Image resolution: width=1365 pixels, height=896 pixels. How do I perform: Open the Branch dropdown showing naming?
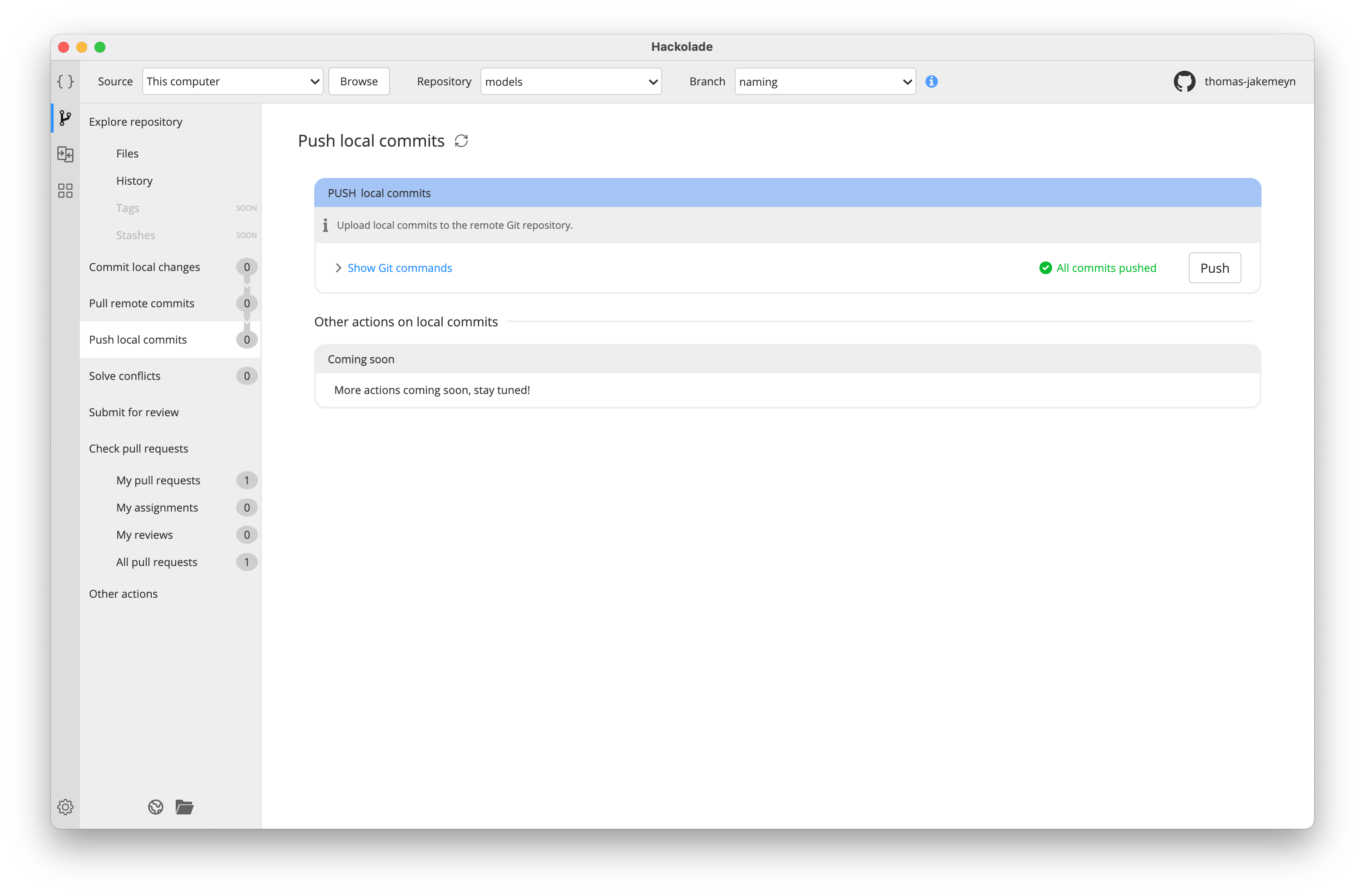coord(825,81)
